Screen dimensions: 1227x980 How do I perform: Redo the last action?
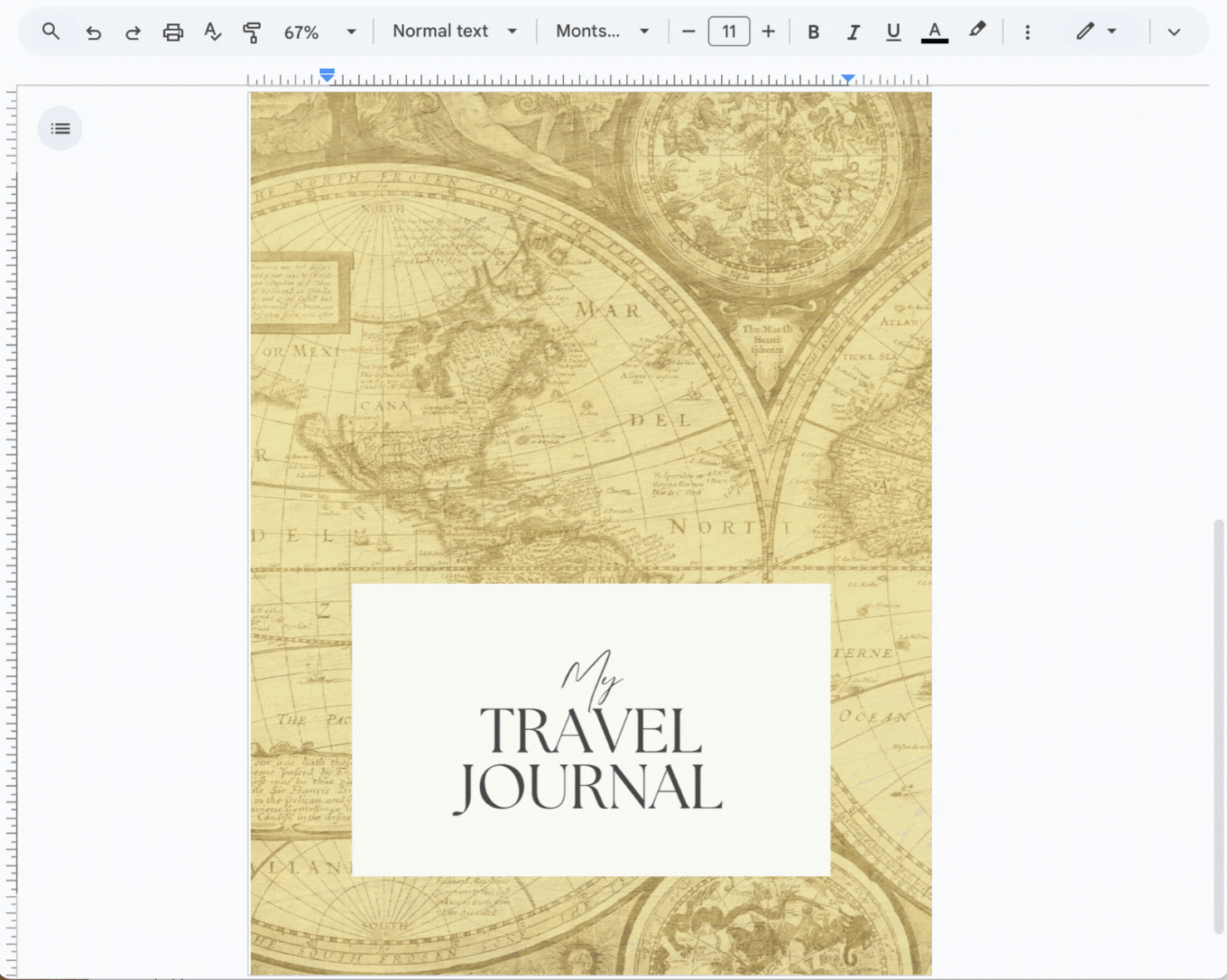pyautogui.click(x=132, y=32)
